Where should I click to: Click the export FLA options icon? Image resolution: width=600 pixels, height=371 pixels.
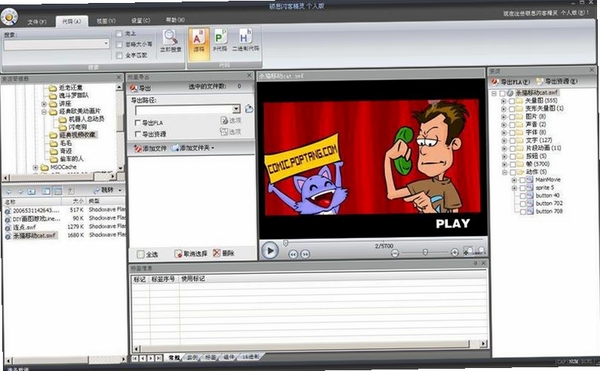(224, 120)
